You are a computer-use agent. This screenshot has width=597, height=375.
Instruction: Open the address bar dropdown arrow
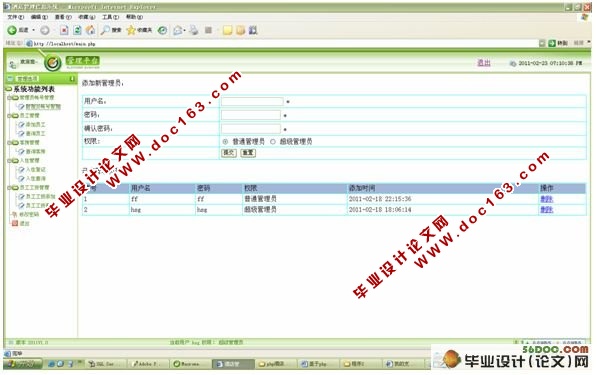[542, 43]
